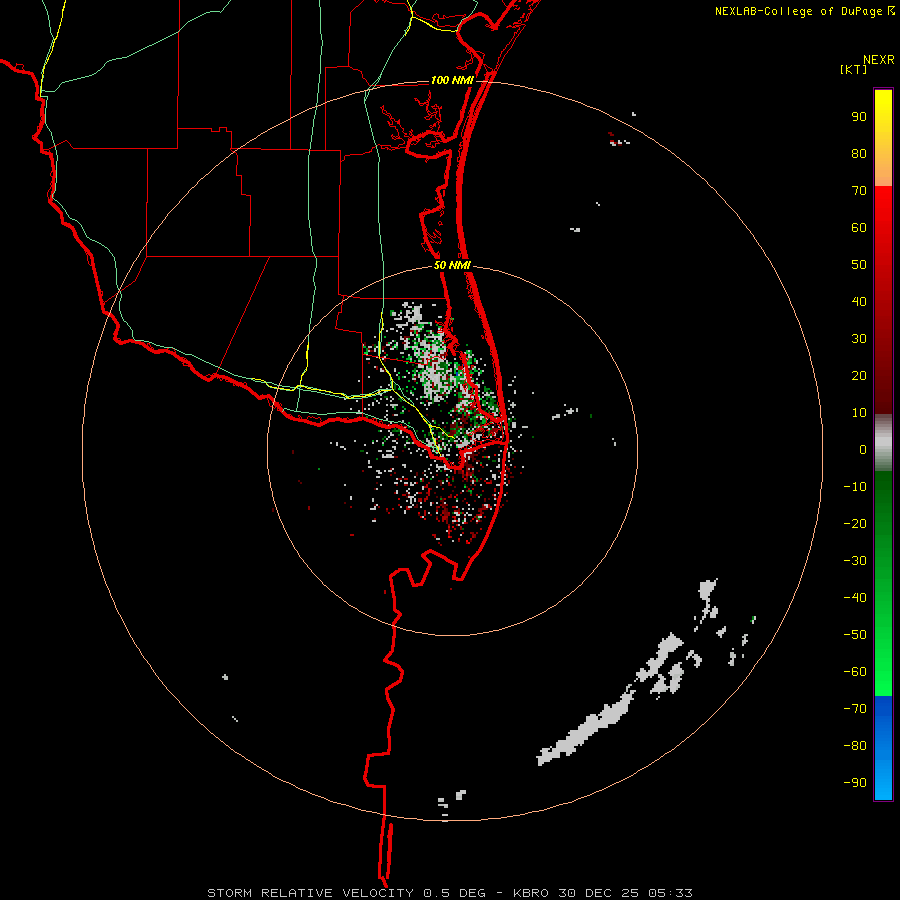The width and height of the screenshot is (900, 900).
Task: Click the 30 value on the velocity scale
Action: [x=859, y=339]
